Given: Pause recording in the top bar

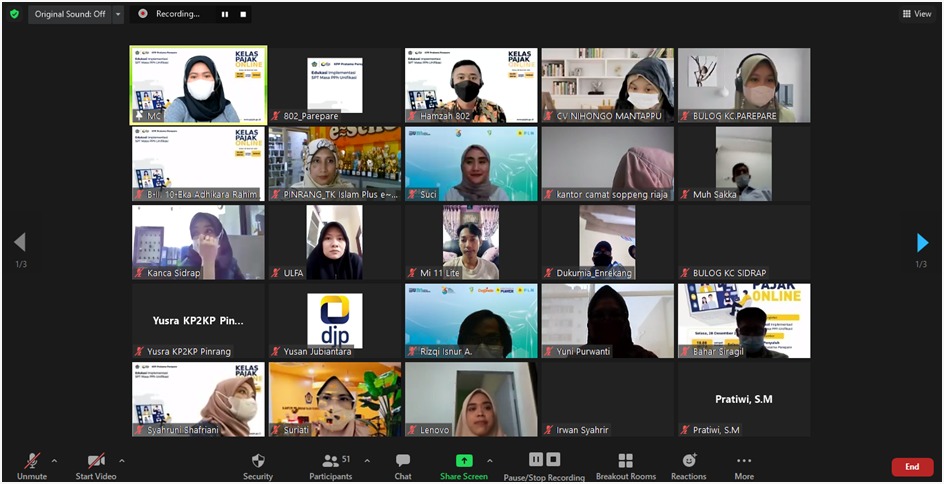Looking at the screenshot, I should tap(224, 14).
